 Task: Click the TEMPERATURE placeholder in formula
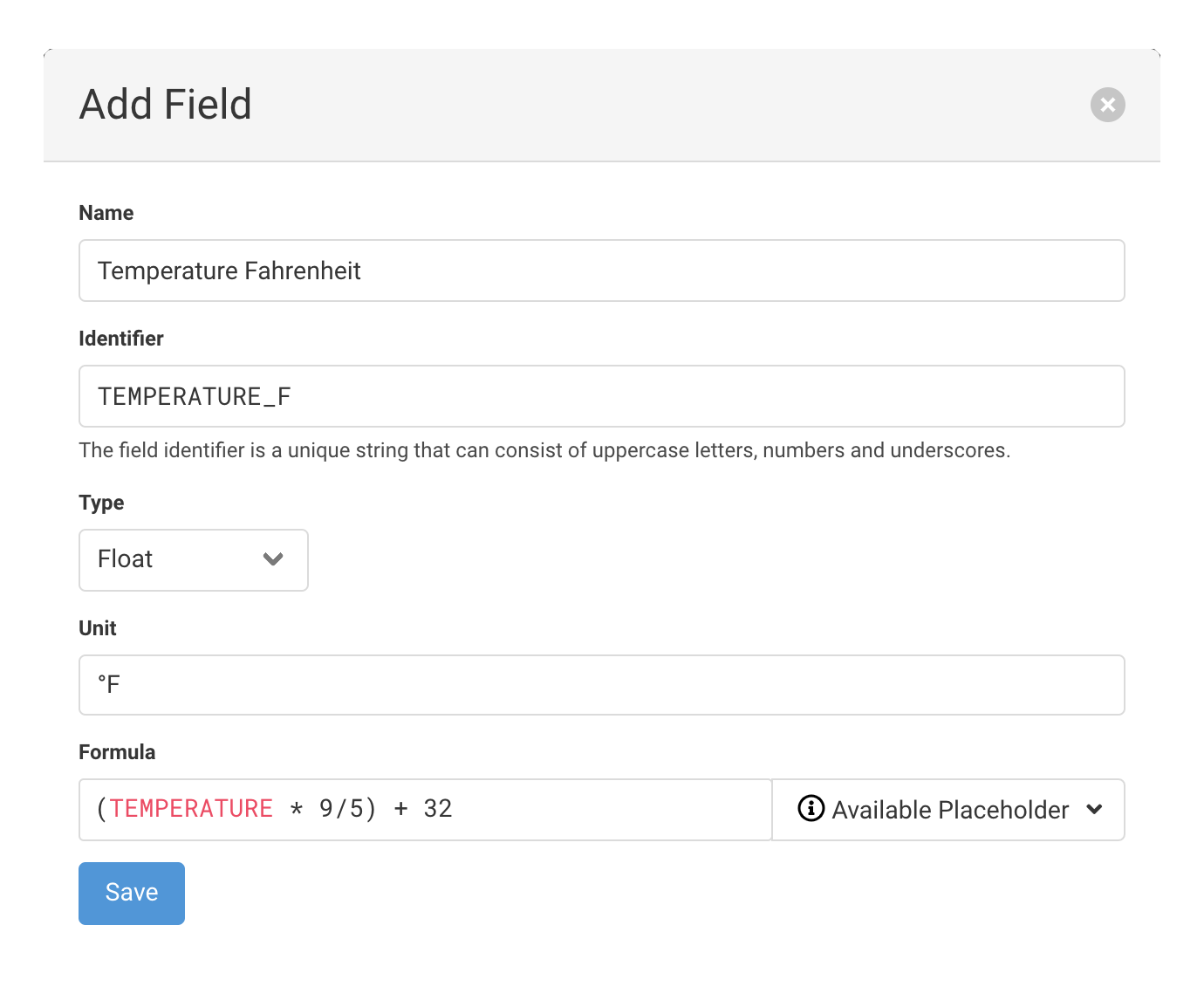(191, 809)
